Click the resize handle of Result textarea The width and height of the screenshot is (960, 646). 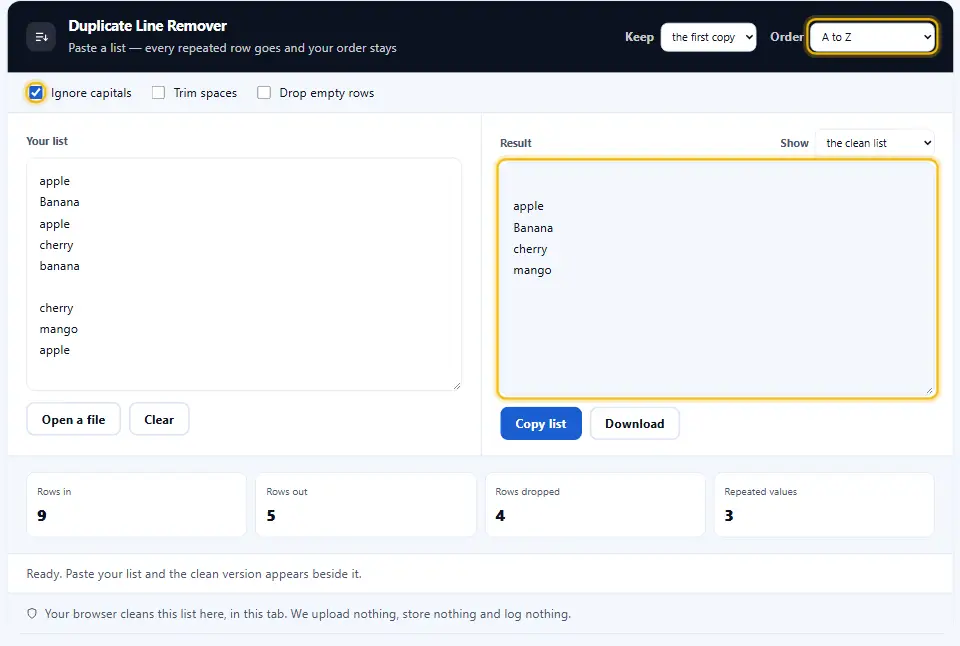coord(929,390)
